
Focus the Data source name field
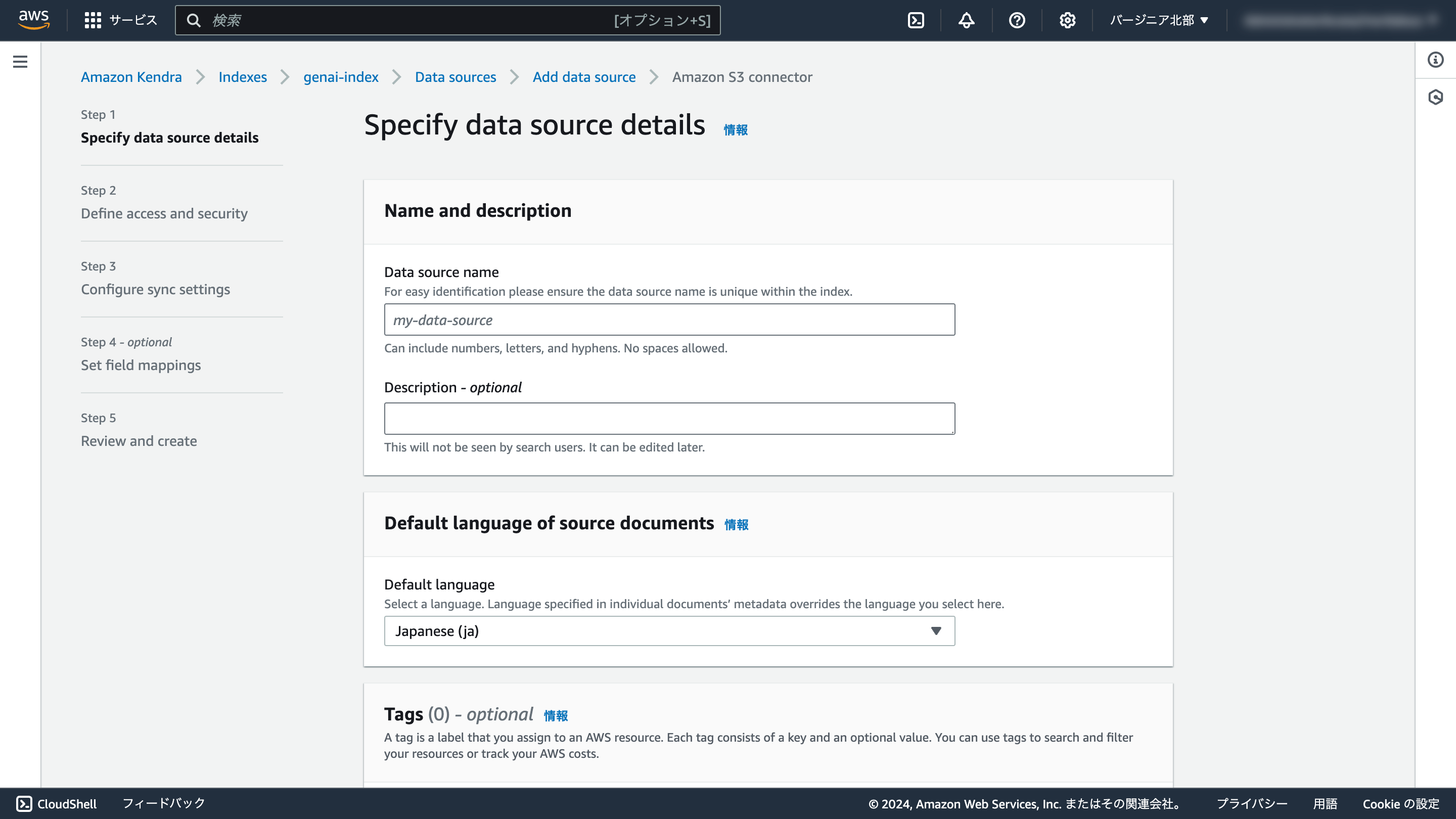pyautogui.click(x=669, y=320)
